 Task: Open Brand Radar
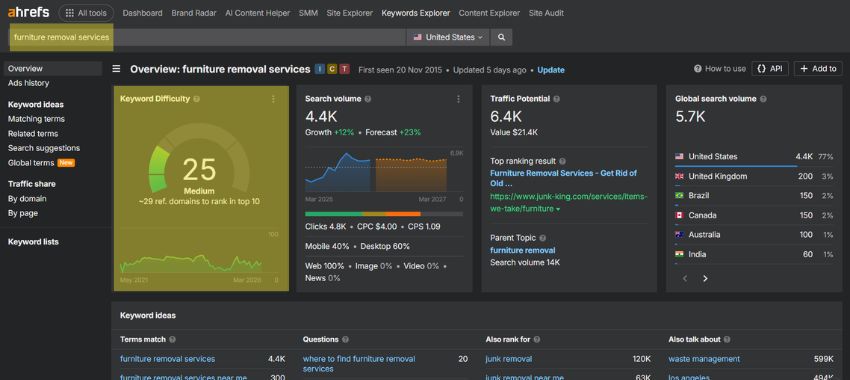click(194, 13)
